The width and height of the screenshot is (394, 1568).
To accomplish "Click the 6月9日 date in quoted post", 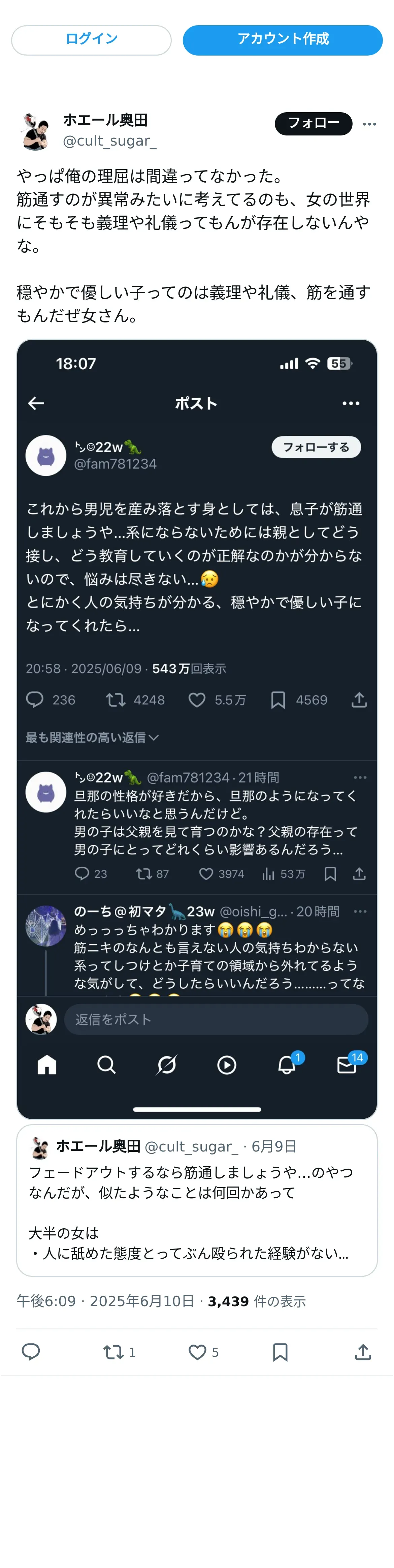I will pyautogui.click(x=273, y=1146).
